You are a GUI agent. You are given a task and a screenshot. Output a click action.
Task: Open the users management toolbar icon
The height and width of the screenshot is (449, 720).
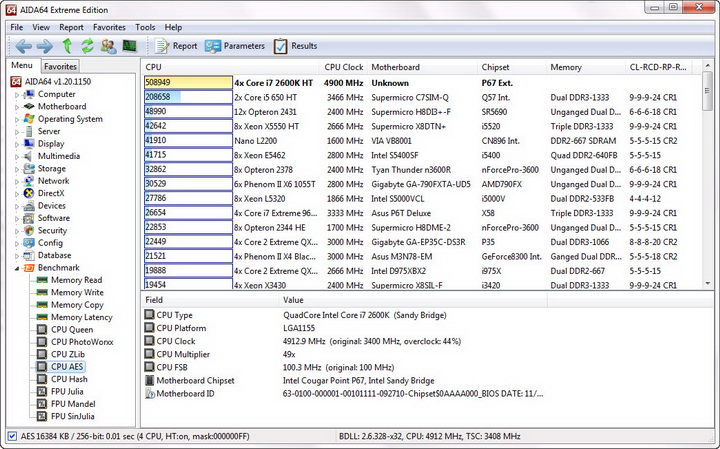(109, 46)
